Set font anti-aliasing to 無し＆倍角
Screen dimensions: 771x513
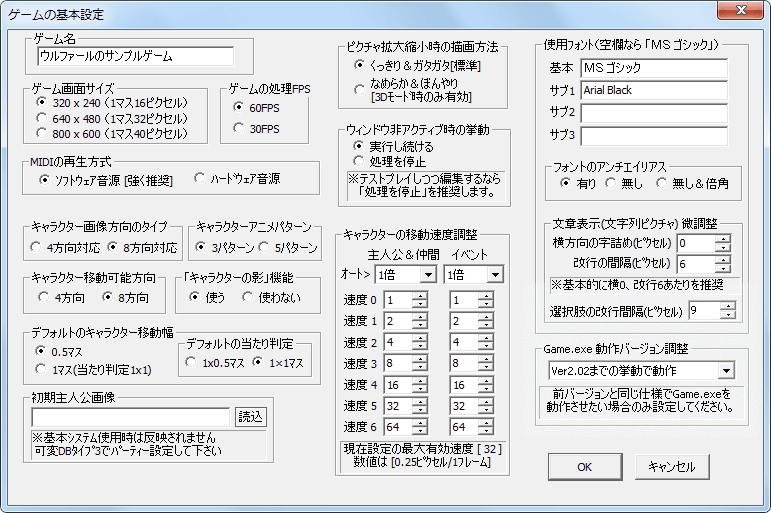pos(662,183)
